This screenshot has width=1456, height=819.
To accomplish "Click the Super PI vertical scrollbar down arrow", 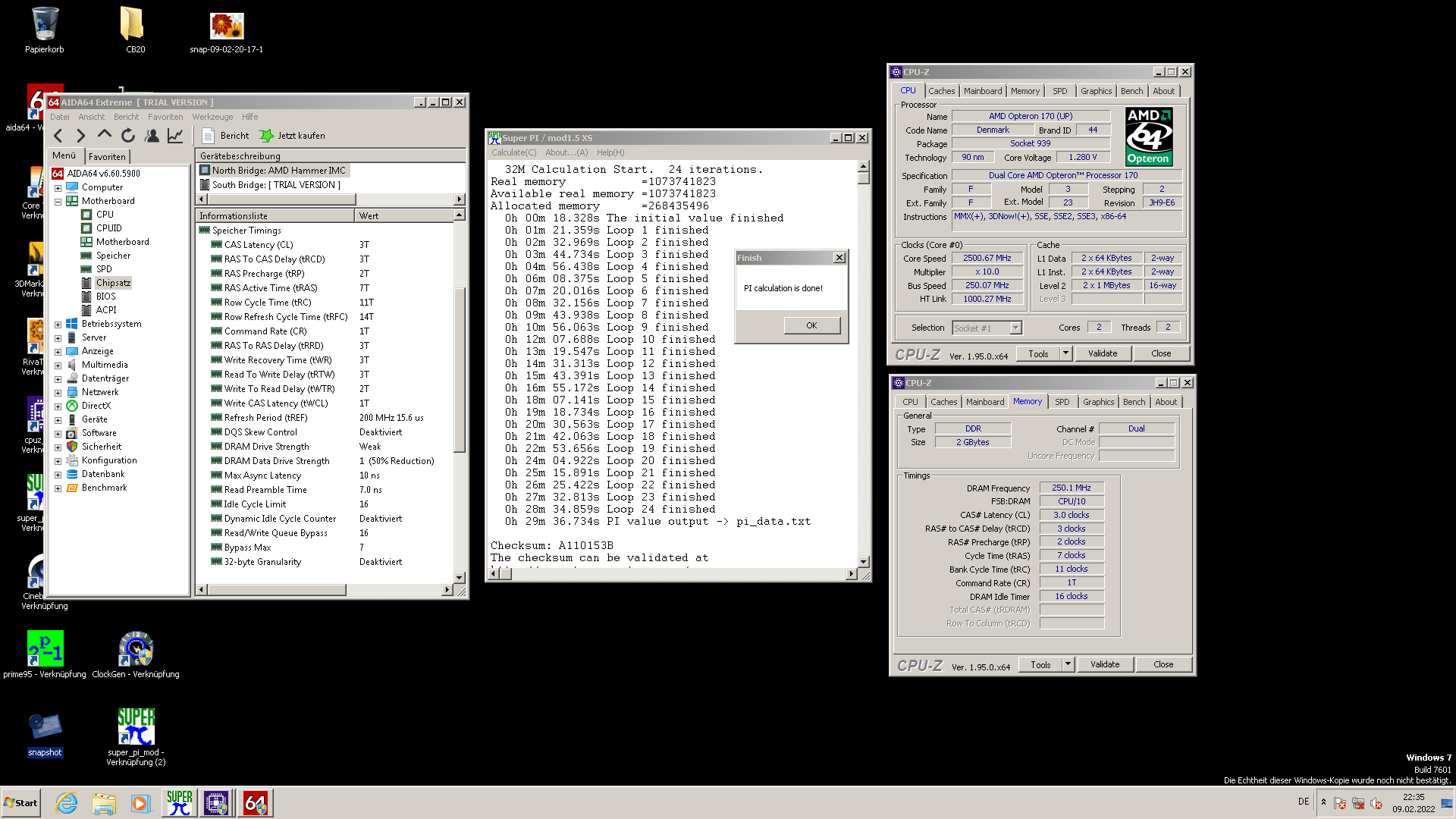I will (863, 561).
